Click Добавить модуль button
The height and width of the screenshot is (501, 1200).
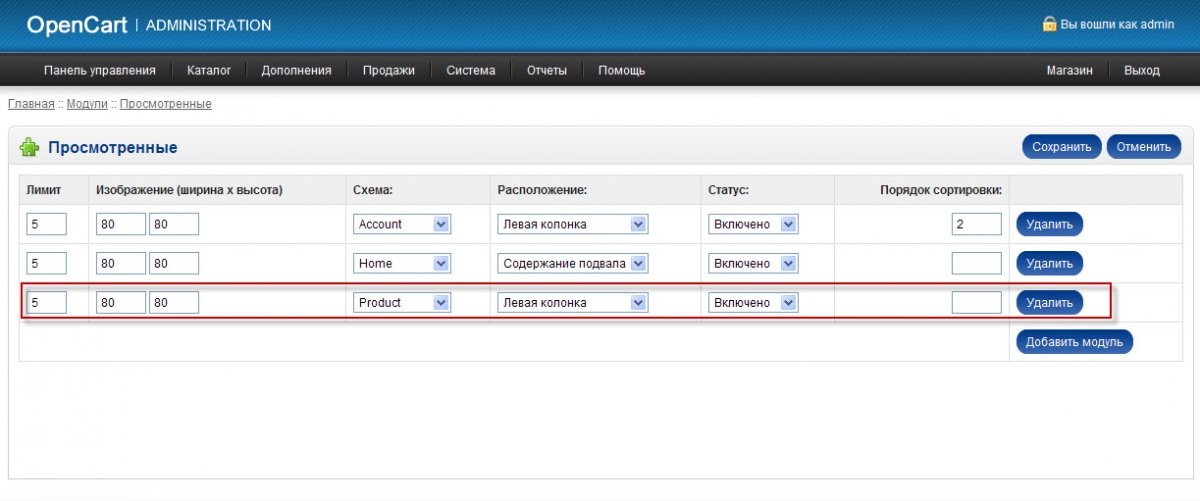1074,342
